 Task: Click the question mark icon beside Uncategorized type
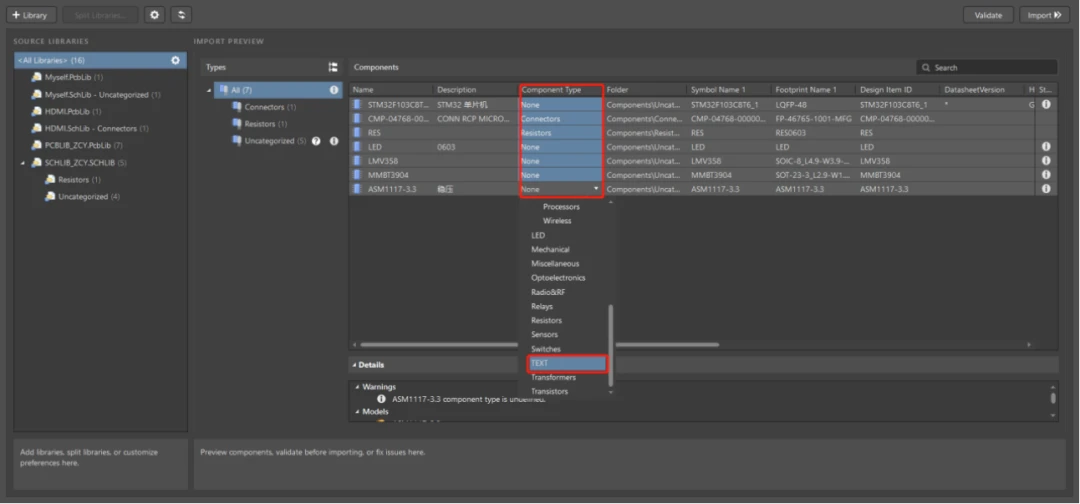point(316,141)
